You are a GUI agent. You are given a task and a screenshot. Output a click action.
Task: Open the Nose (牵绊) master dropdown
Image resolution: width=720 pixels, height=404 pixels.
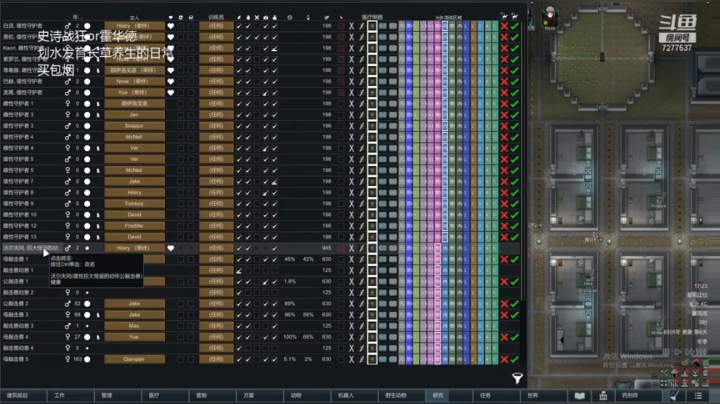pos(134,81)
